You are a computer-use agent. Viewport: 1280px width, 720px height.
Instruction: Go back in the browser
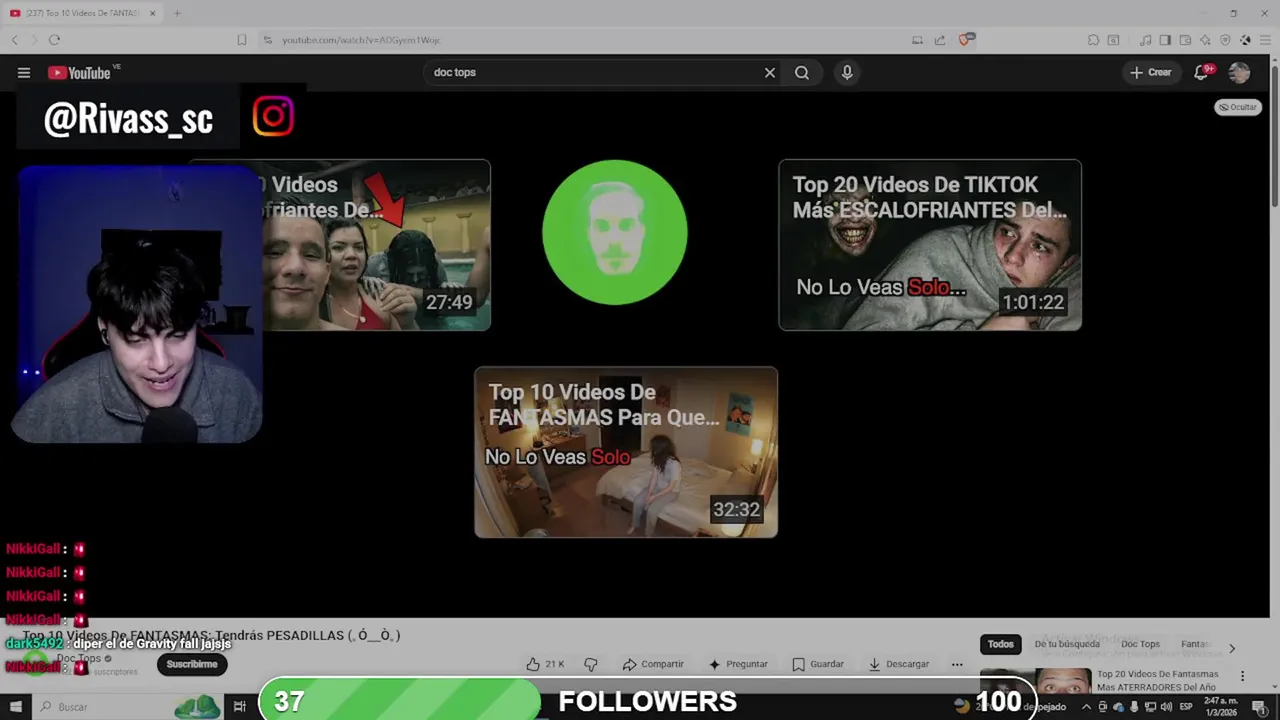[x=14, y=40]
